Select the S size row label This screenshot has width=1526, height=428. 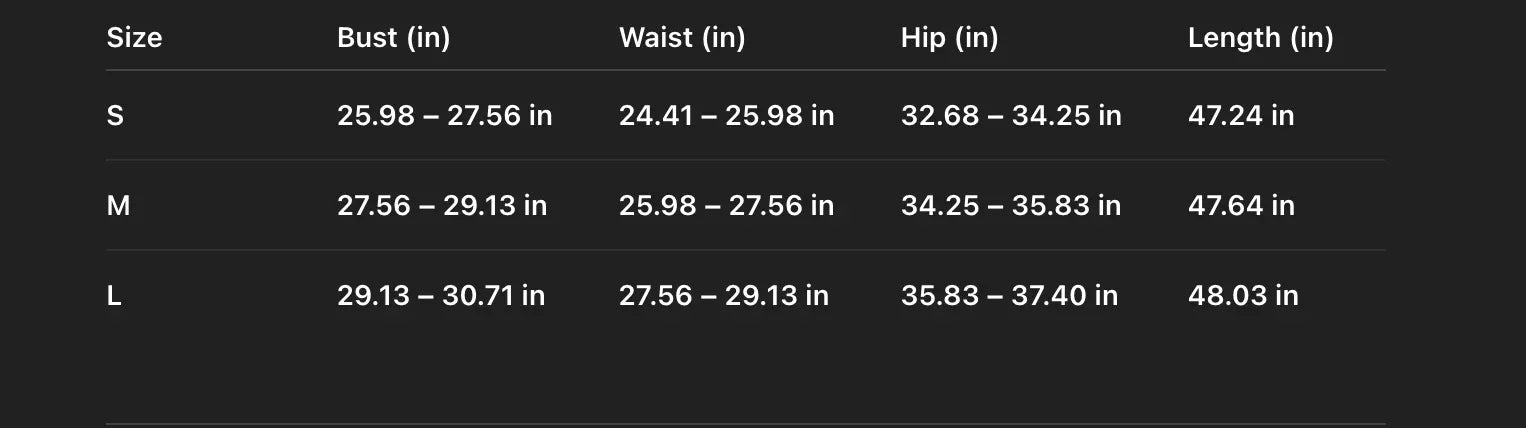tap(115, 116)
